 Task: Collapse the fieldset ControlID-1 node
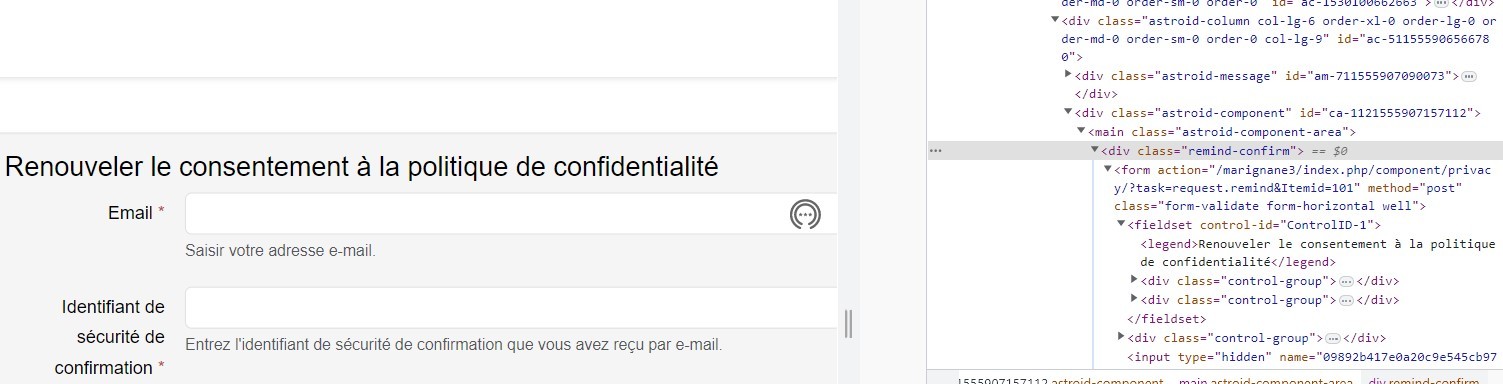click(1121, 224)
